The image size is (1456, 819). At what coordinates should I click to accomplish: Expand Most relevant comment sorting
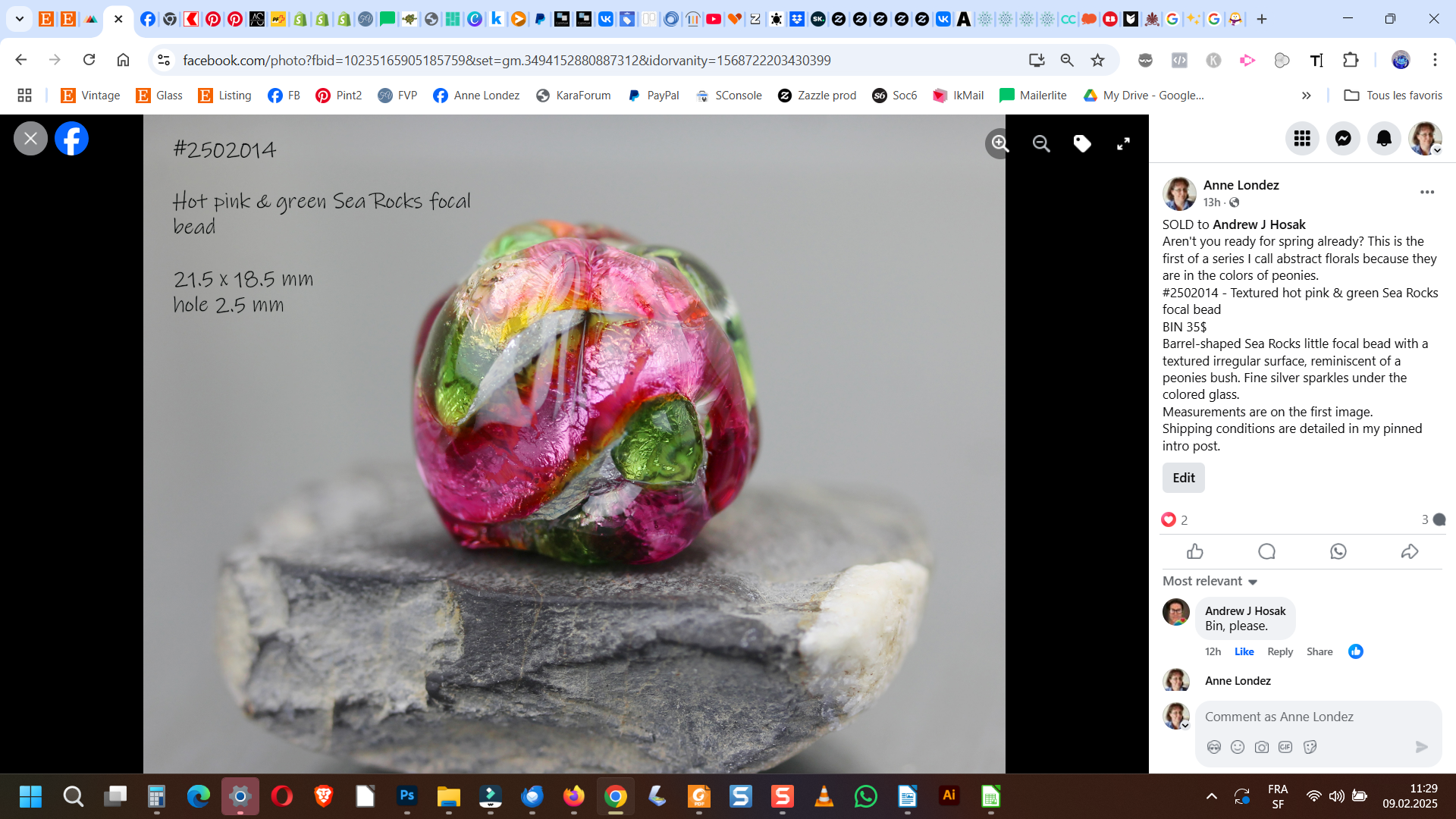click(1210, 581)
